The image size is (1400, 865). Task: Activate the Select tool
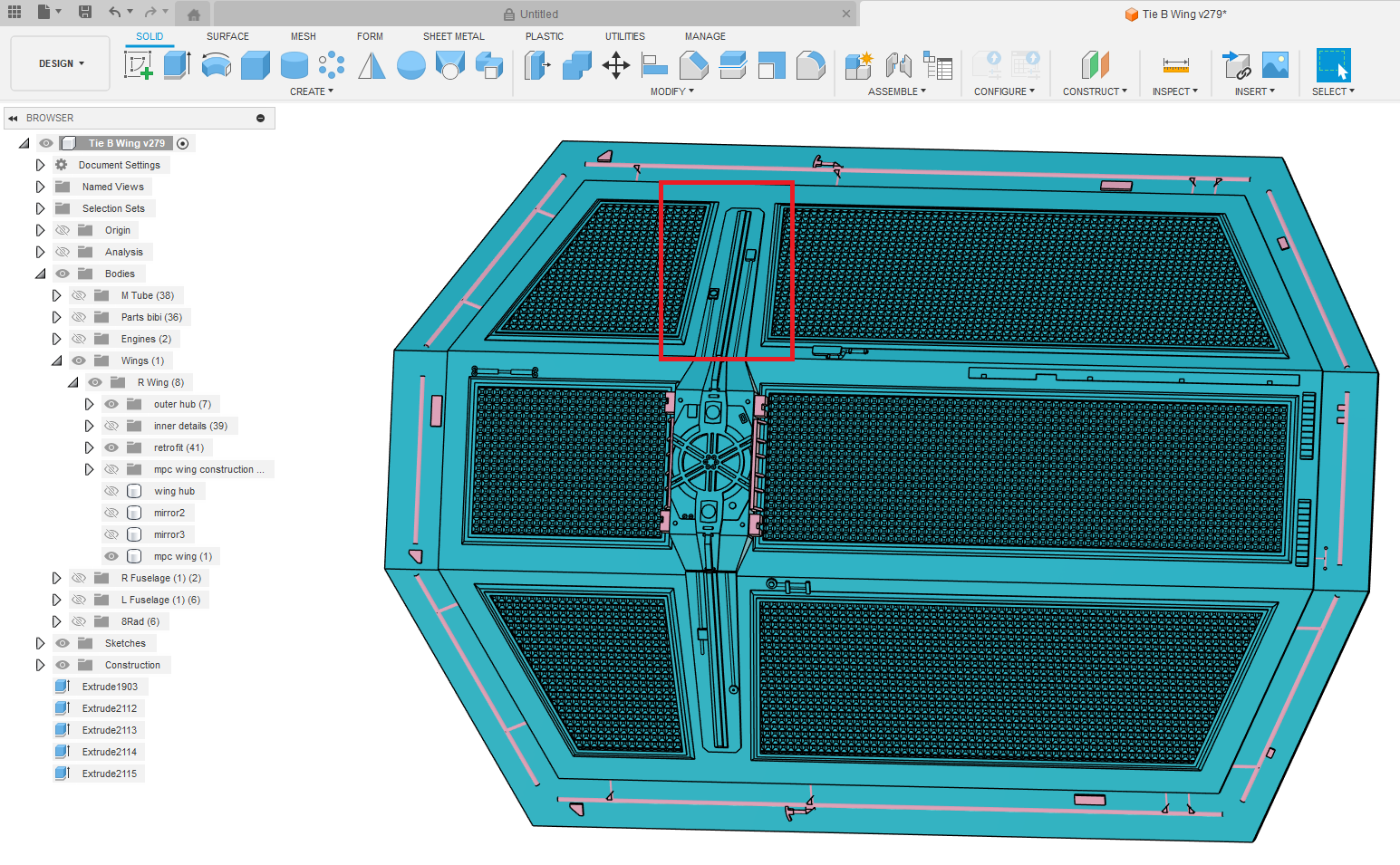tap(1333, 65)
